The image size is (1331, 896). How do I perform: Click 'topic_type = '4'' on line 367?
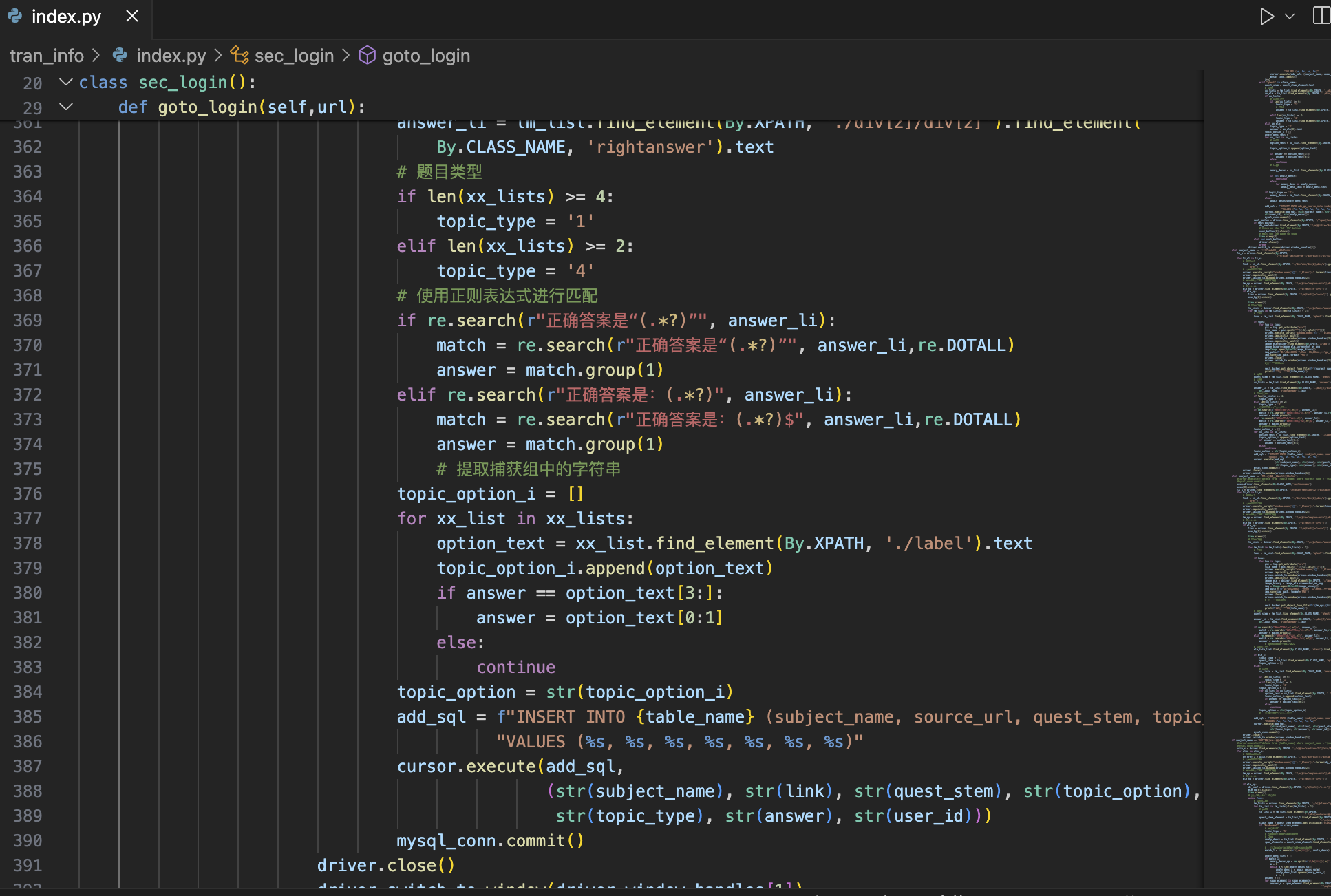pos(515,271)
